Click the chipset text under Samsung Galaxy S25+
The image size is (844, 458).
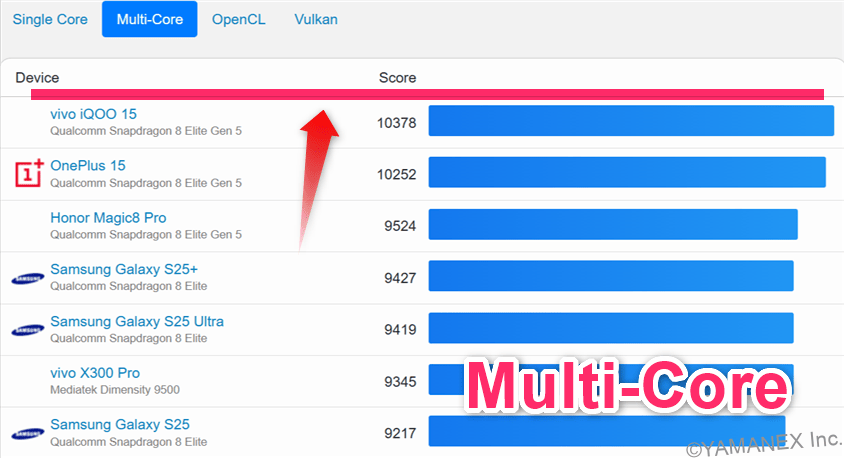(x=129, y=286)
